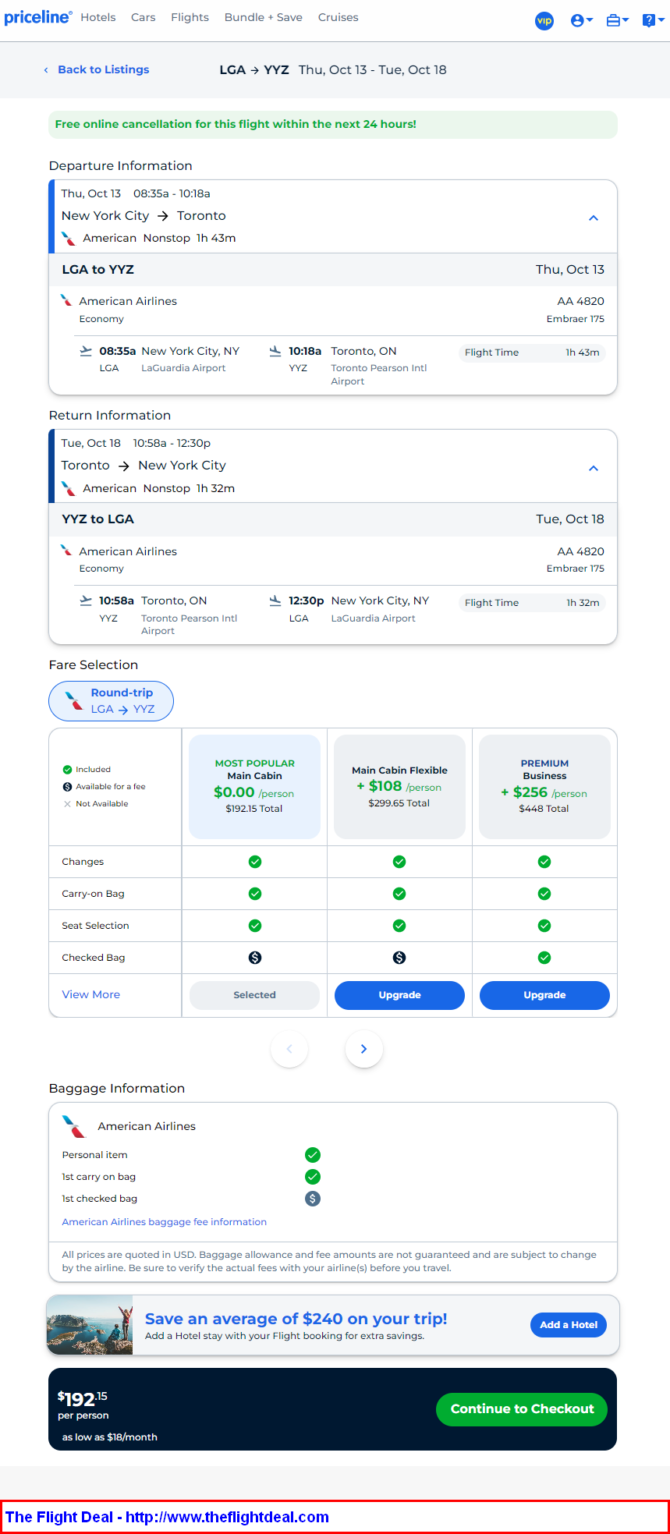The width and height of the screenshot is (670, 1534).
Task: Click next fares arrow button
Action: point(364,1049)
